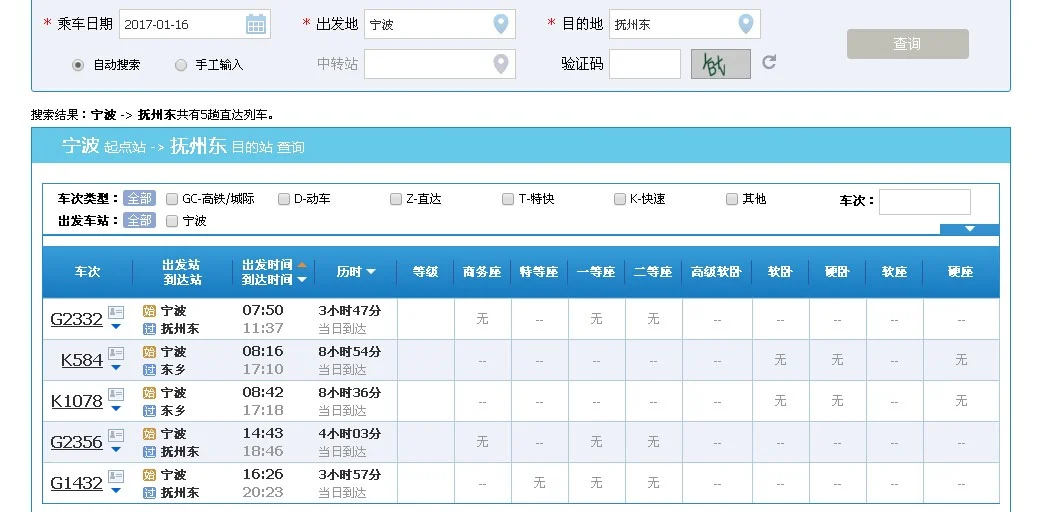1041x512 pixels.
Task: Collapse the filter panel with blue arrow tab
Action: (969, 229)
